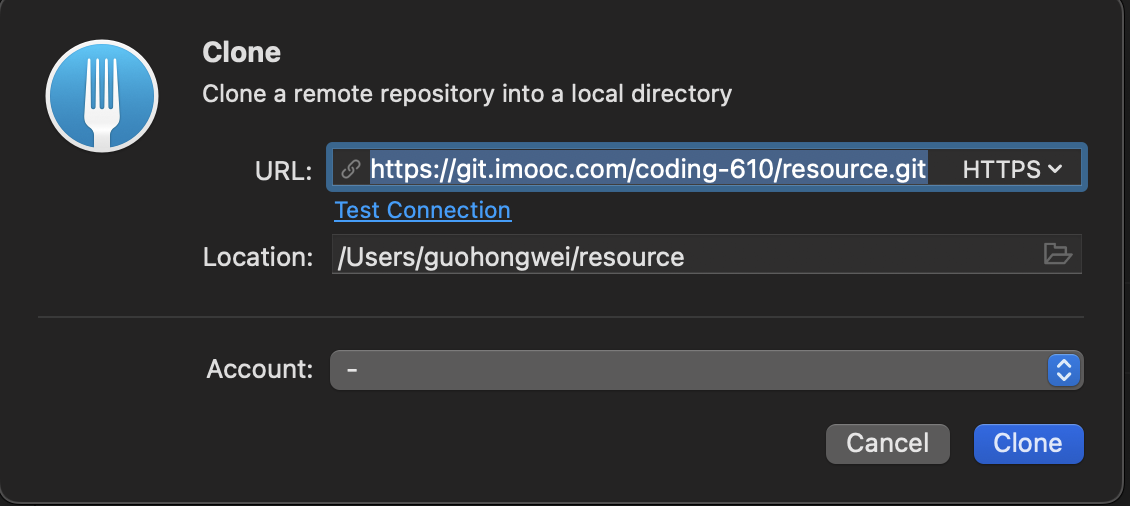Screen dimensions: 1130x506
Task: Click the blue Clone button
Action: (1028, 443)
